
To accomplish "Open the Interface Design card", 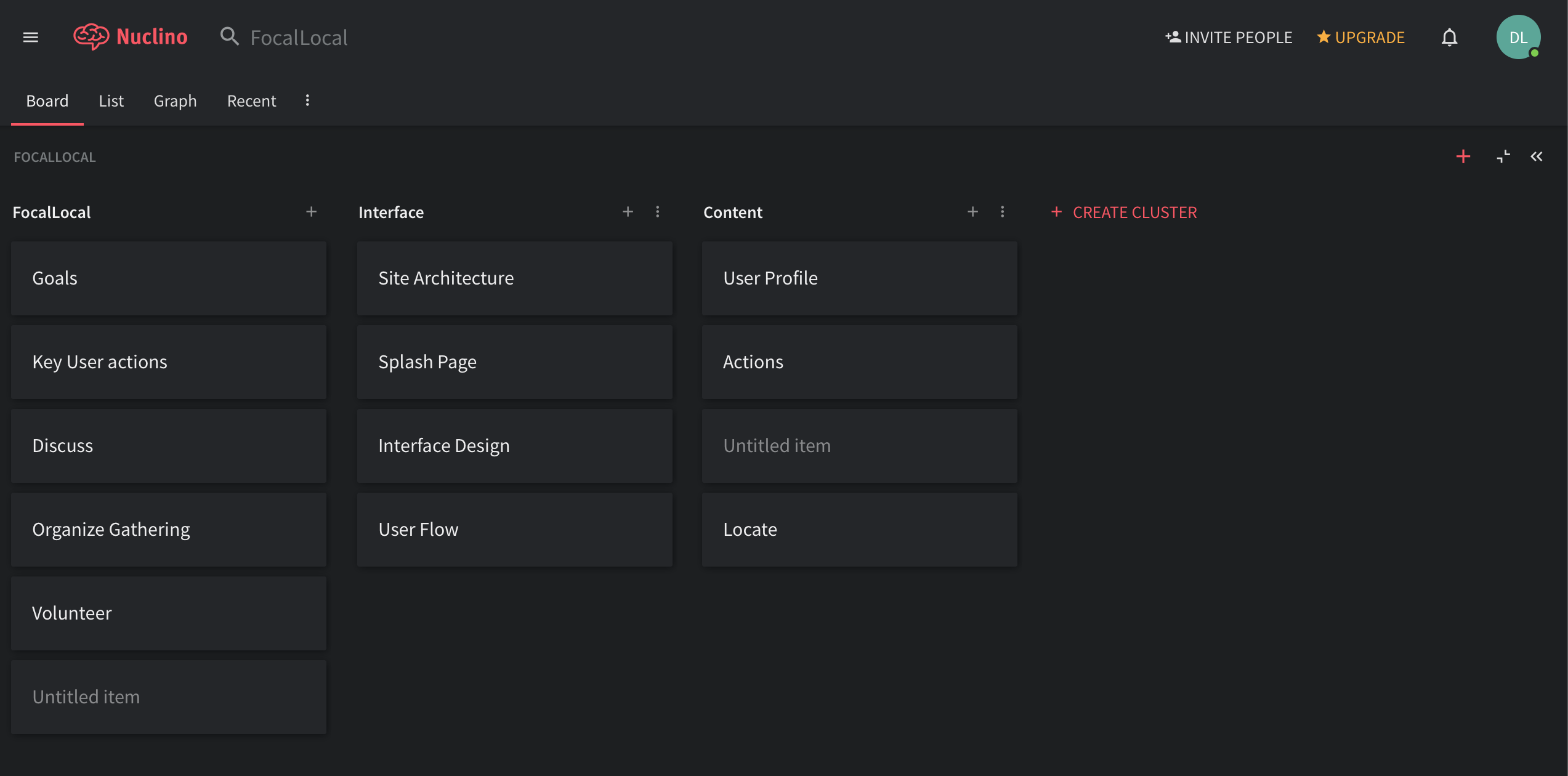I will pyautogui.click(x=515, y=446).
